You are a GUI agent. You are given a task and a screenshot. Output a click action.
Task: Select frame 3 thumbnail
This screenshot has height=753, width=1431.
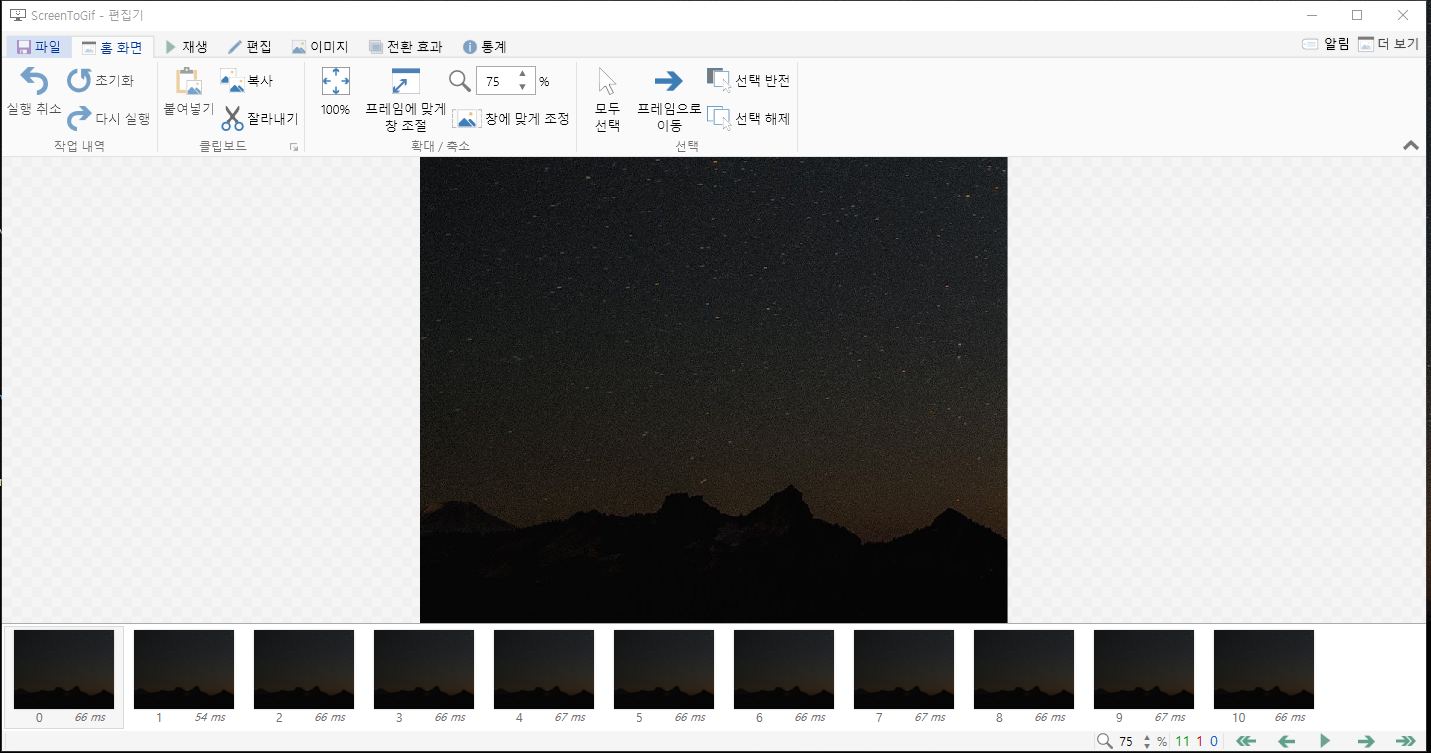[424, 669]
